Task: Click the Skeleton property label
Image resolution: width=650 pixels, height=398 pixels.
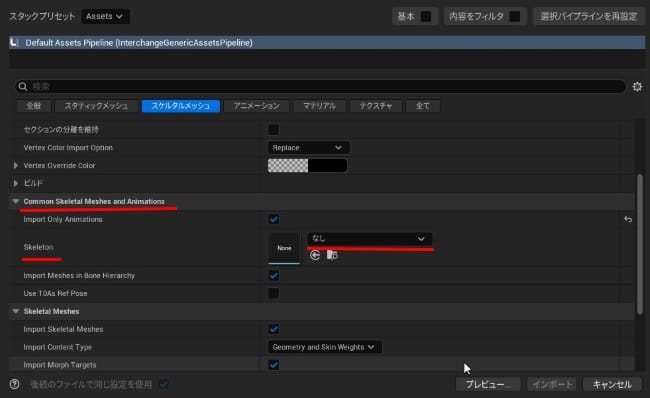Action: click(39, 247)
